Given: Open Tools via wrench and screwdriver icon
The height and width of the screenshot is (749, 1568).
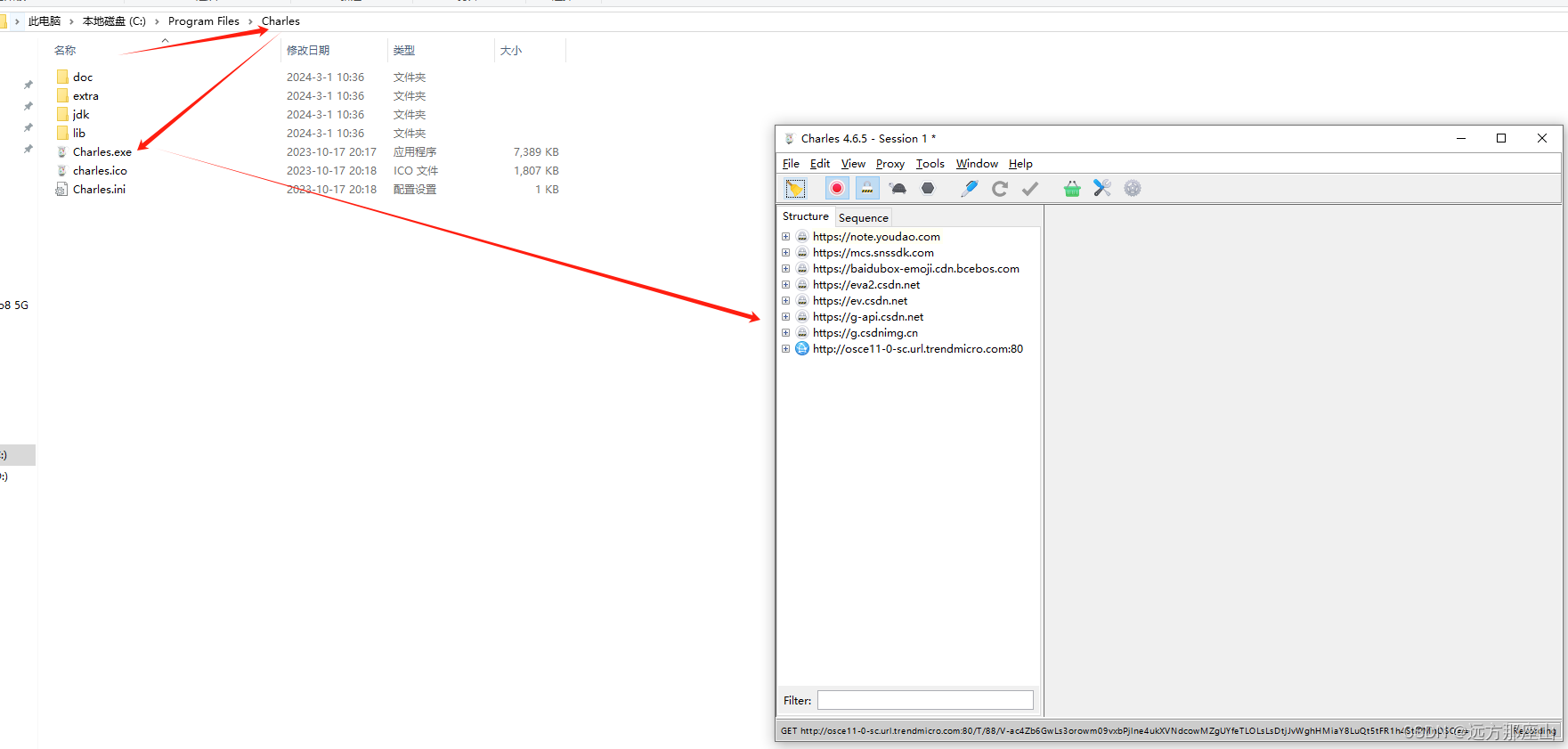Looking at the screenshot, I should [1102, 188].
